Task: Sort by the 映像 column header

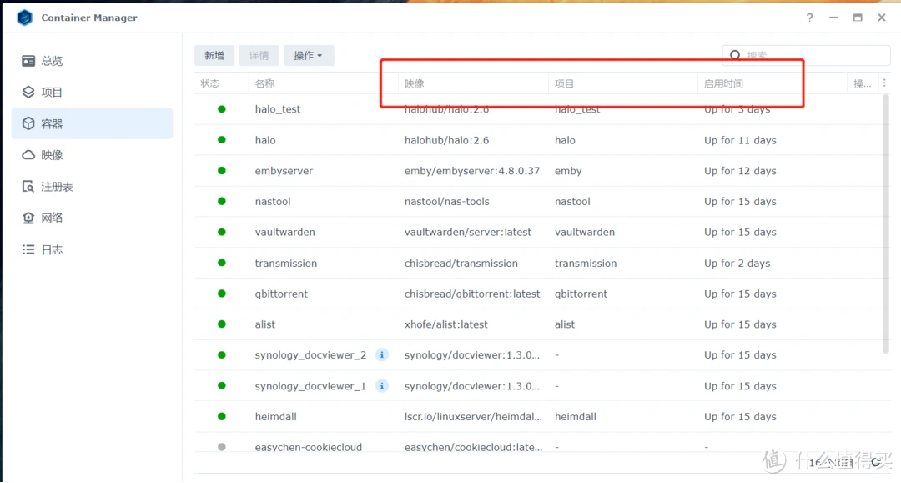Action: (415, 84)
